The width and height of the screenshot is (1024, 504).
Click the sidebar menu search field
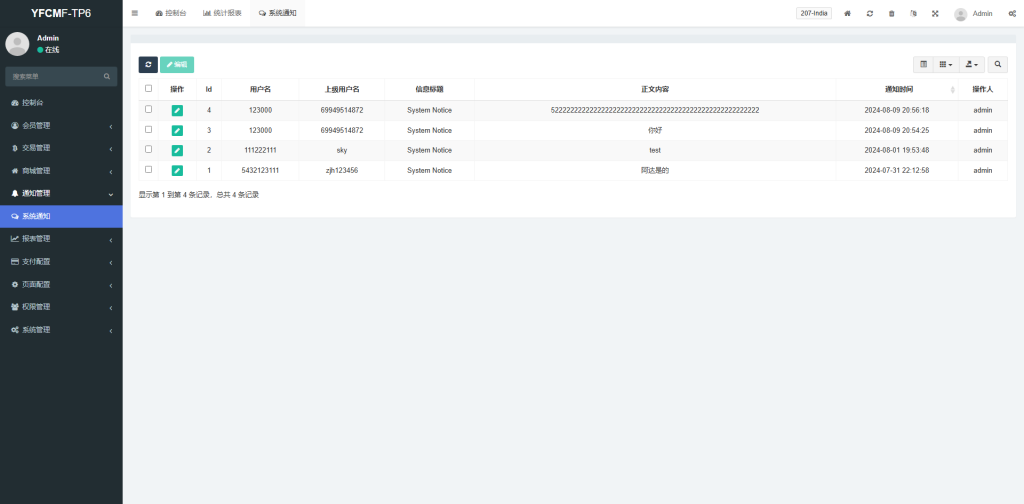coord(55,76)
